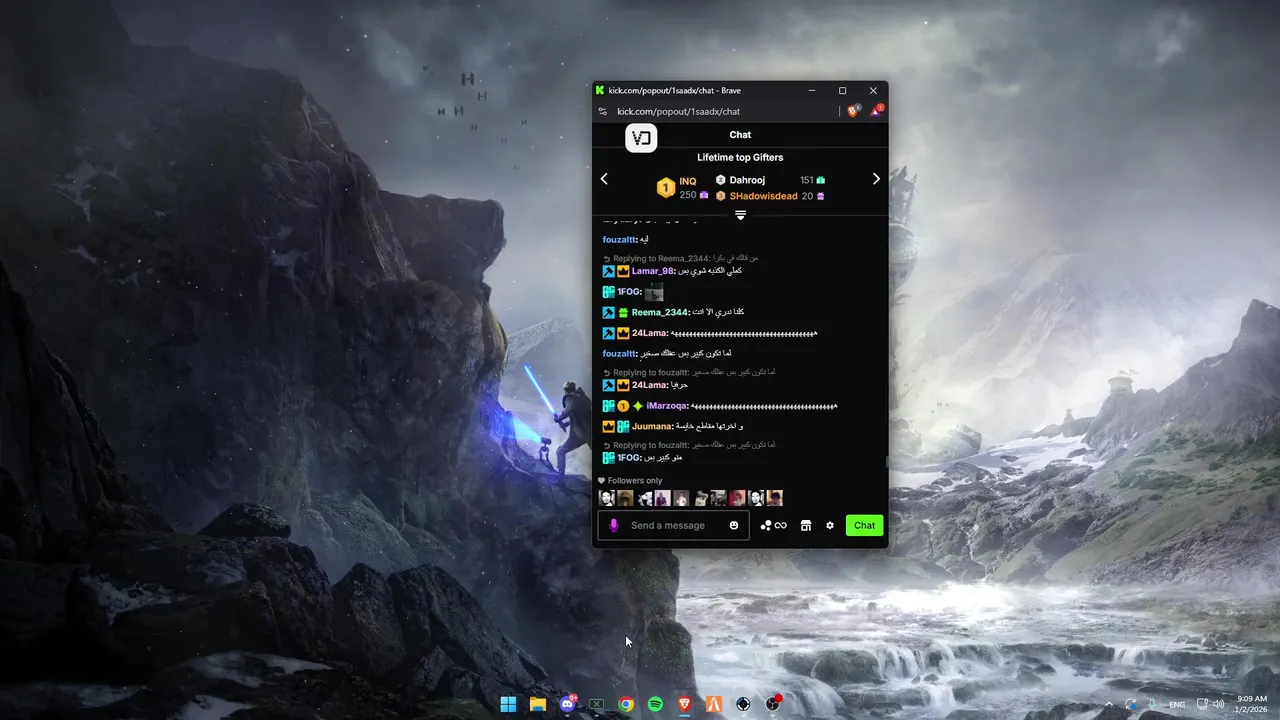Open Discord from the taskbar

point(568,704)
